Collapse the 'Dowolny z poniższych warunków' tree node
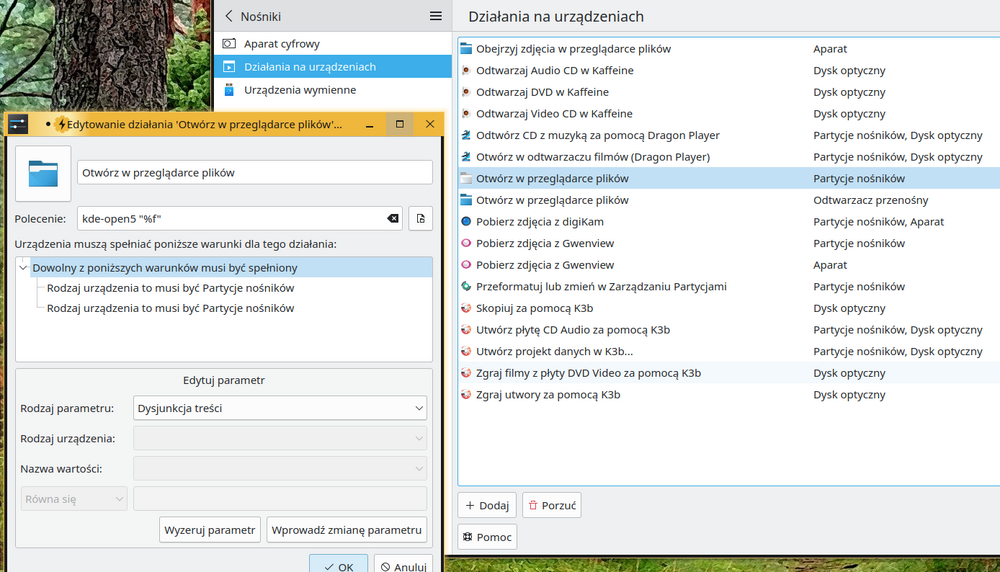The height and width of the screenshot is (572, 1000). (x=23, y=268)
